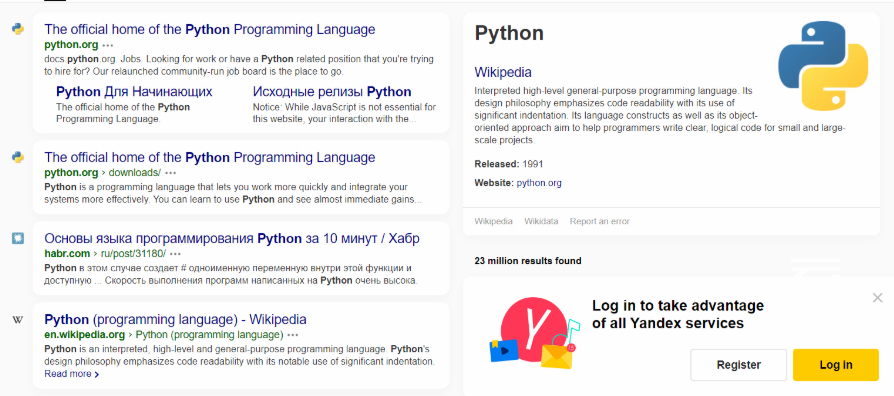Open options dots after python.org downloads path
Image resolution: width=894 pixels, height=396 pixels.
(x=170, y=173)
